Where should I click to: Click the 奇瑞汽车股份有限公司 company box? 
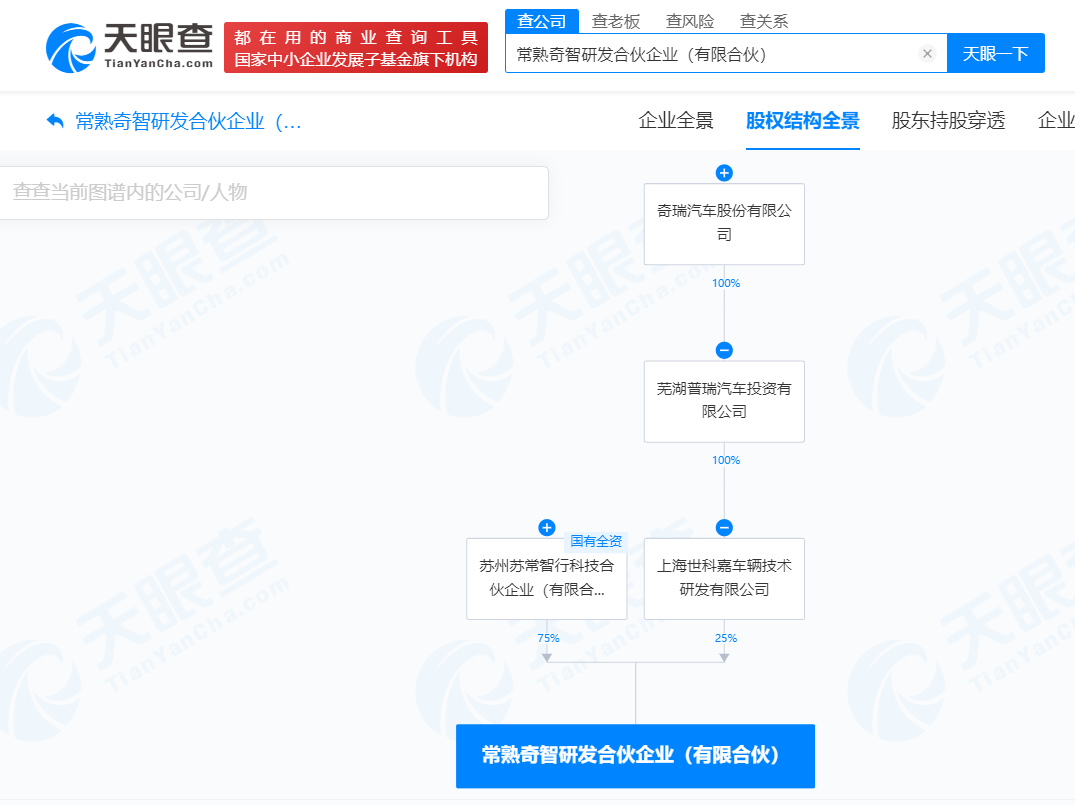pyautogui.click(x=724, y=224)
